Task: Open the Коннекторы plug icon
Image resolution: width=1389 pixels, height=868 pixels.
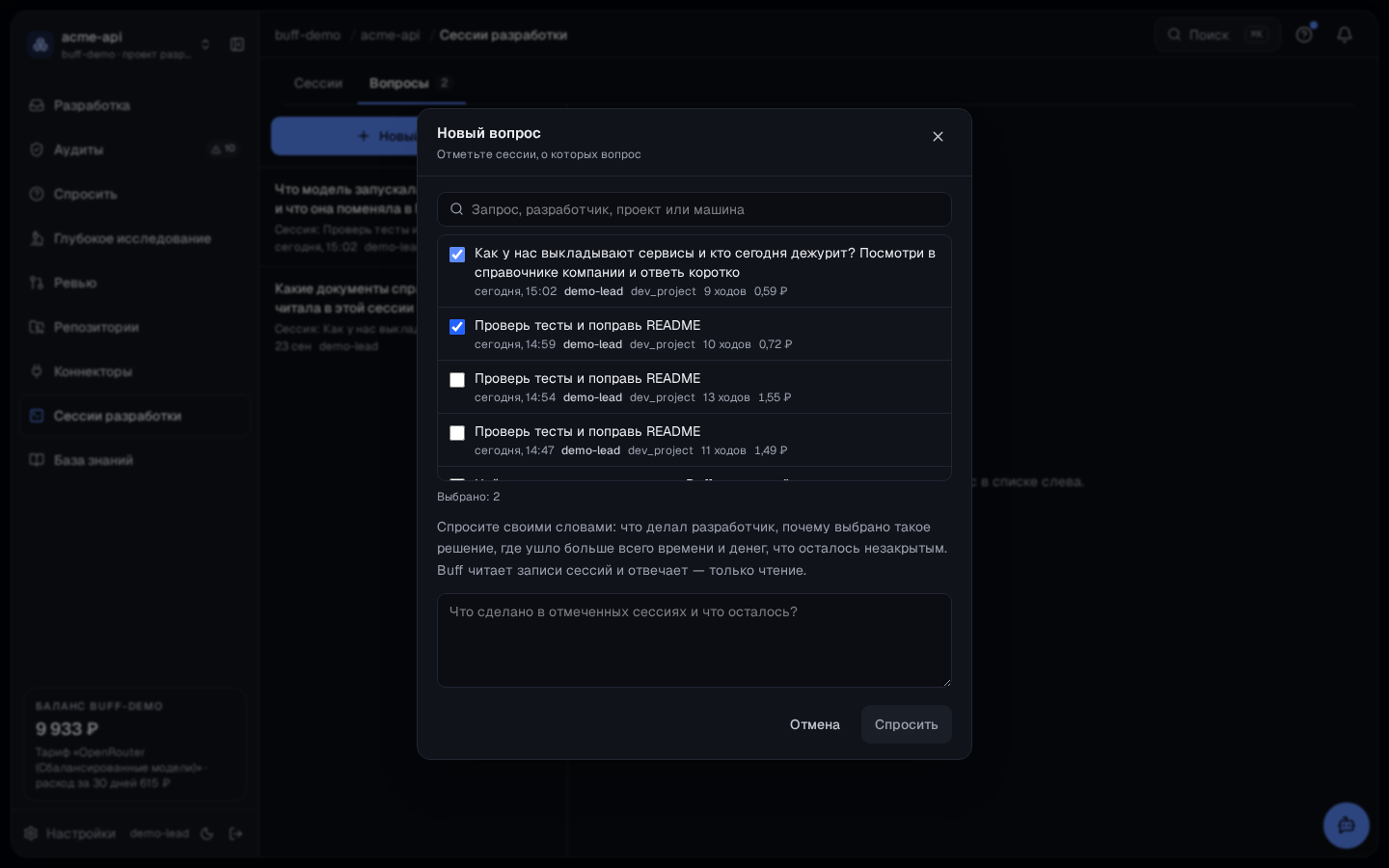Action: point(37,371)
